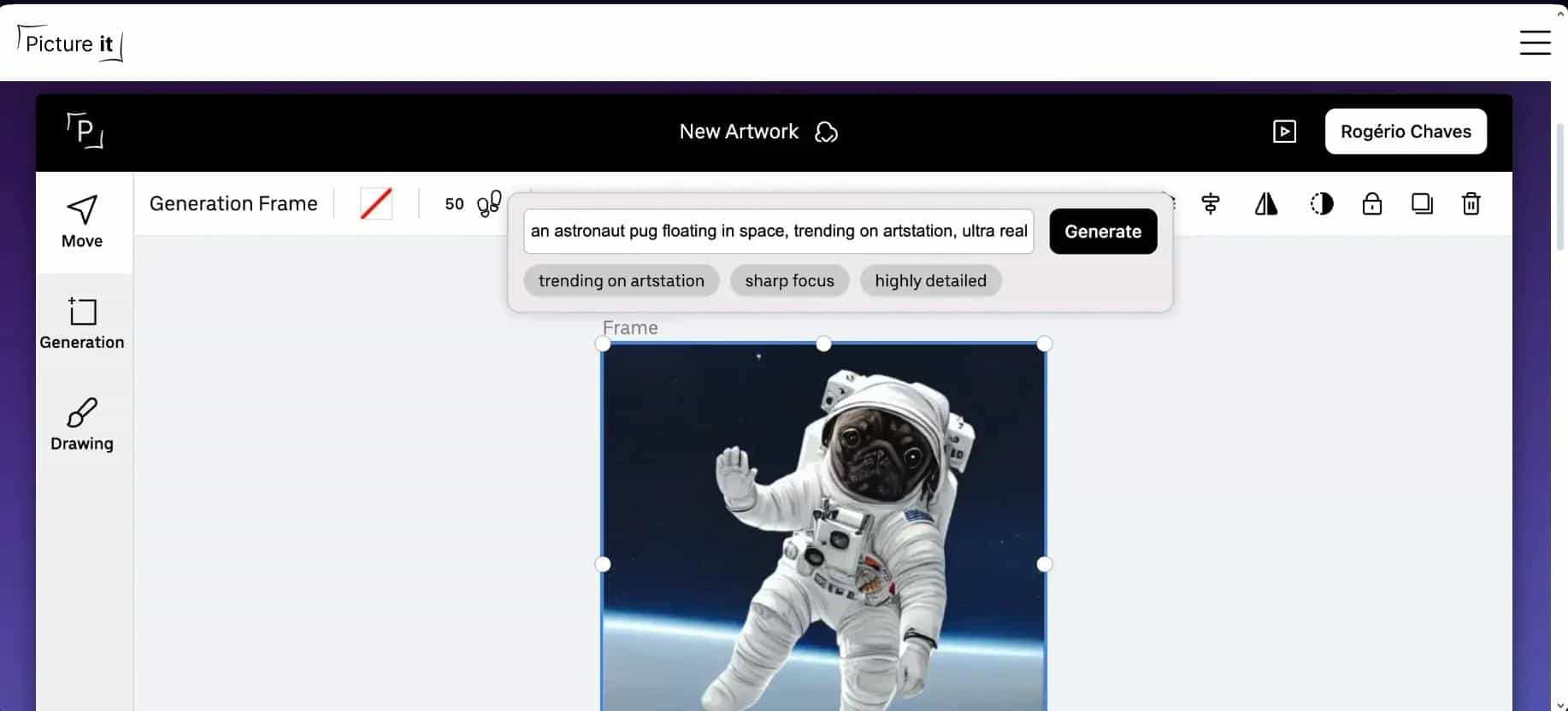The width and height of the screenshot is (1568, 711).
Task: Duplicate the frame with the copy icon
Action: [1422, 203]
